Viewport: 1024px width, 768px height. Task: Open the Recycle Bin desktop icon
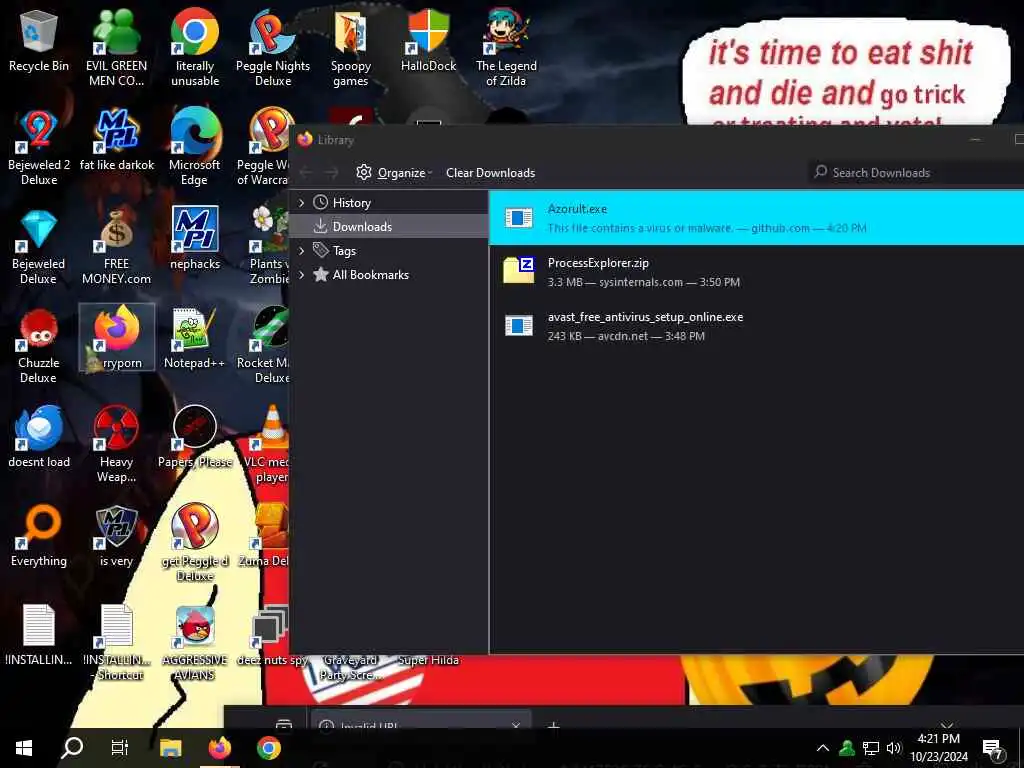(x=39, y=40)
